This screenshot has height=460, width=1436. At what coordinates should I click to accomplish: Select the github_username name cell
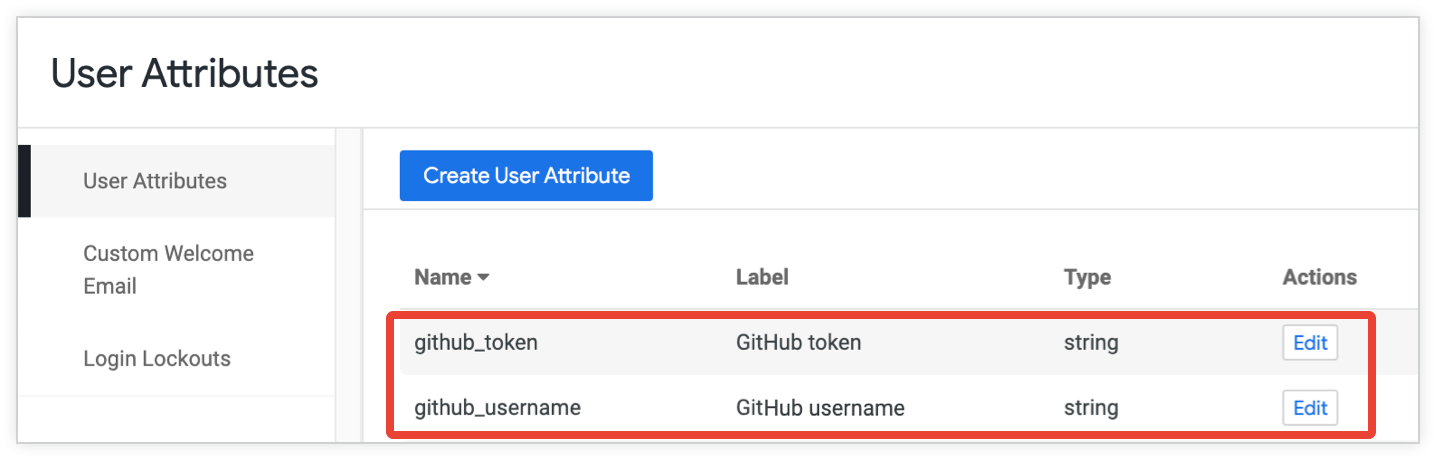point(497,408)
